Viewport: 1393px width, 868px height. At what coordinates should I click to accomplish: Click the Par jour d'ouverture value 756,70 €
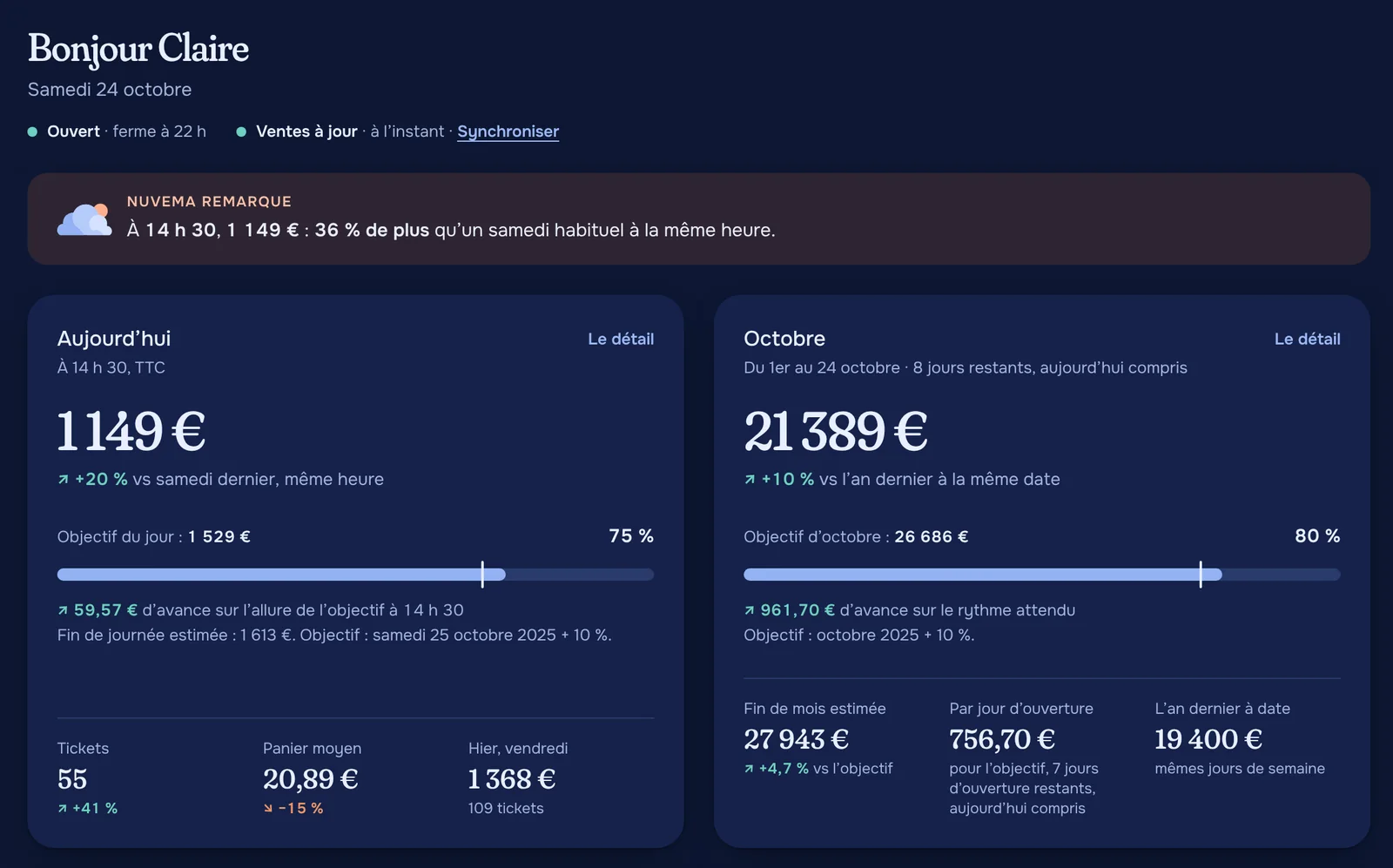1002,739
